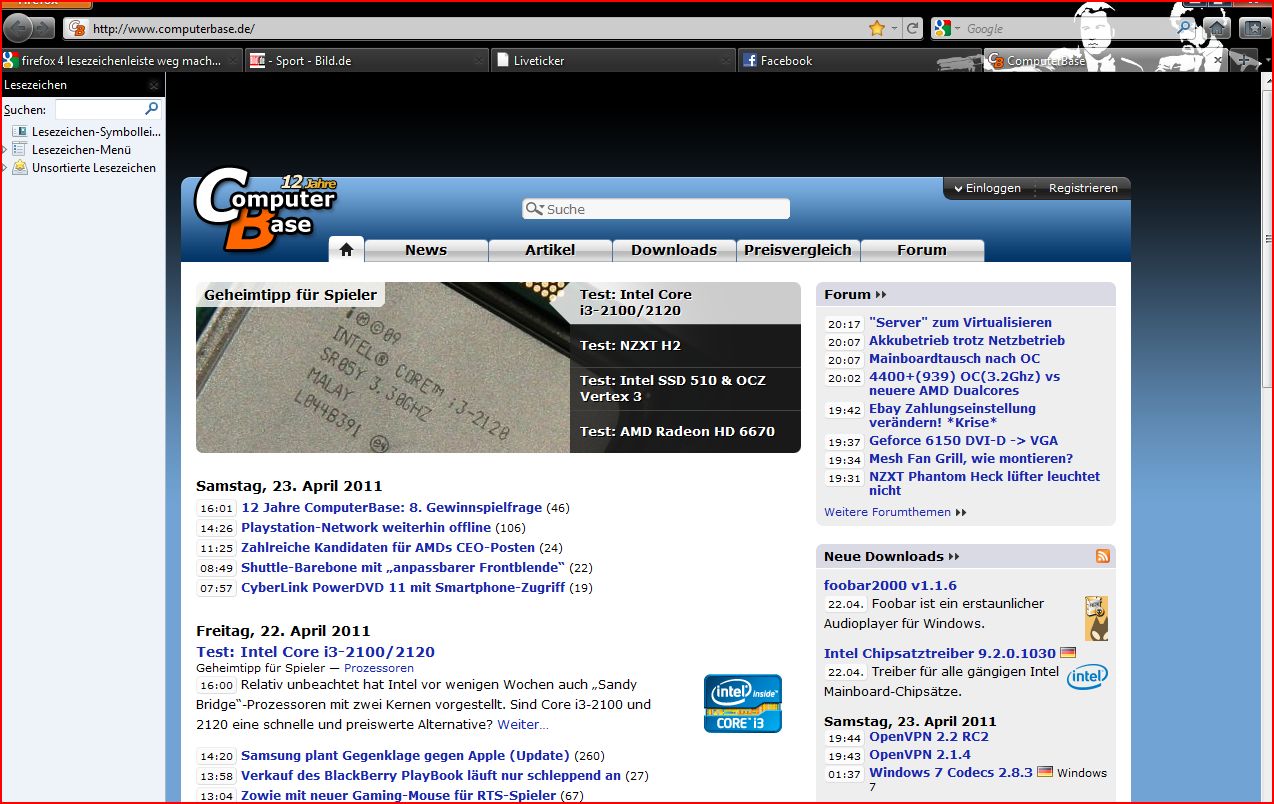The height and width of the screenshot is (804, 1274).
Task: Open 'Playstation-Network weiterhin offline' article
Action: 366,528
